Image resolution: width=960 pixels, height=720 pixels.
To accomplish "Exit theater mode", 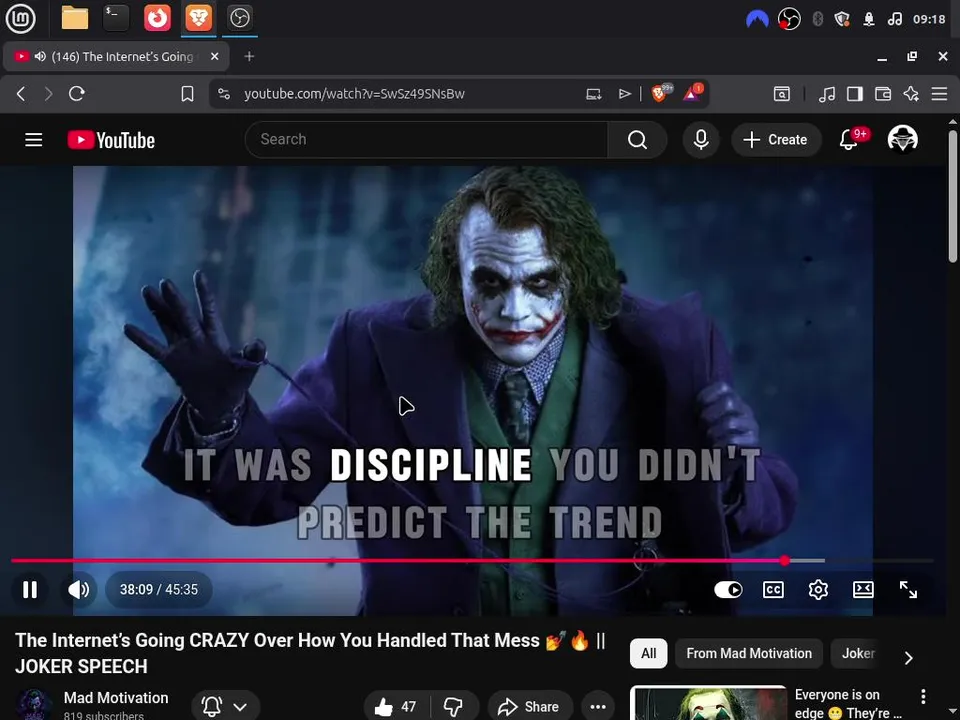I will pyautogui.click(x=863, y=590).
